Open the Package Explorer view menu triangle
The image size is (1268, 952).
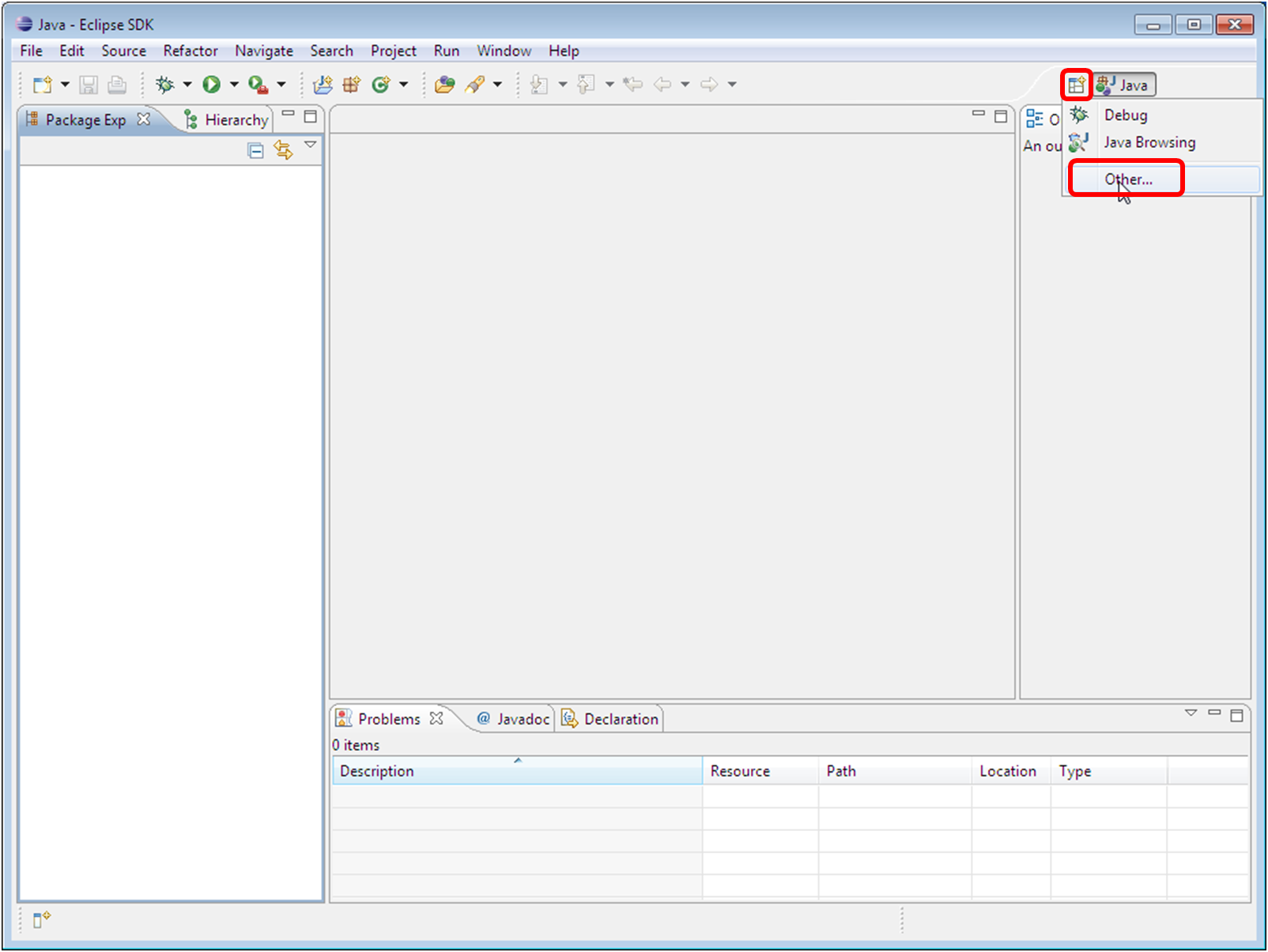(x=311, y=145)
